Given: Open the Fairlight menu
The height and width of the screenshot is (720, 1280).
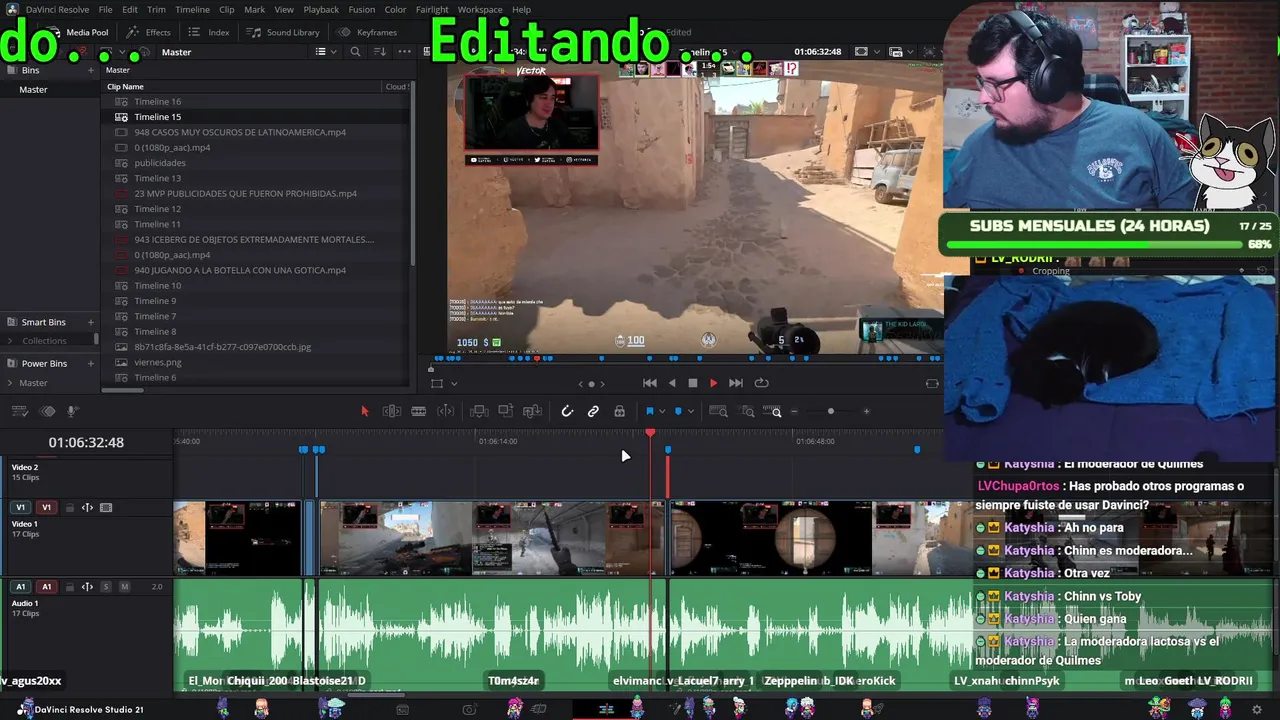Looking at the screenshot, I should click(x=432, y=9).
